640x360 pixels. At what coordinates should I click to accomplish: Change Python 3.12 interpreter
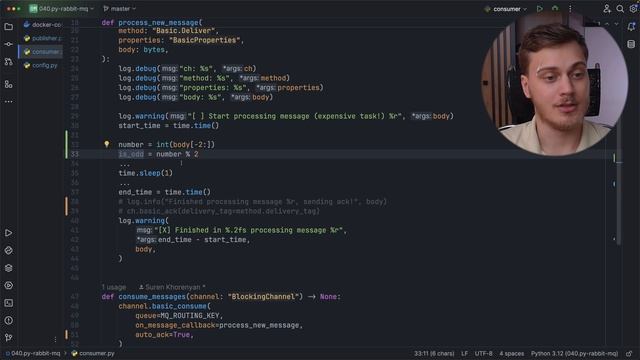click(x=574, y=353)
